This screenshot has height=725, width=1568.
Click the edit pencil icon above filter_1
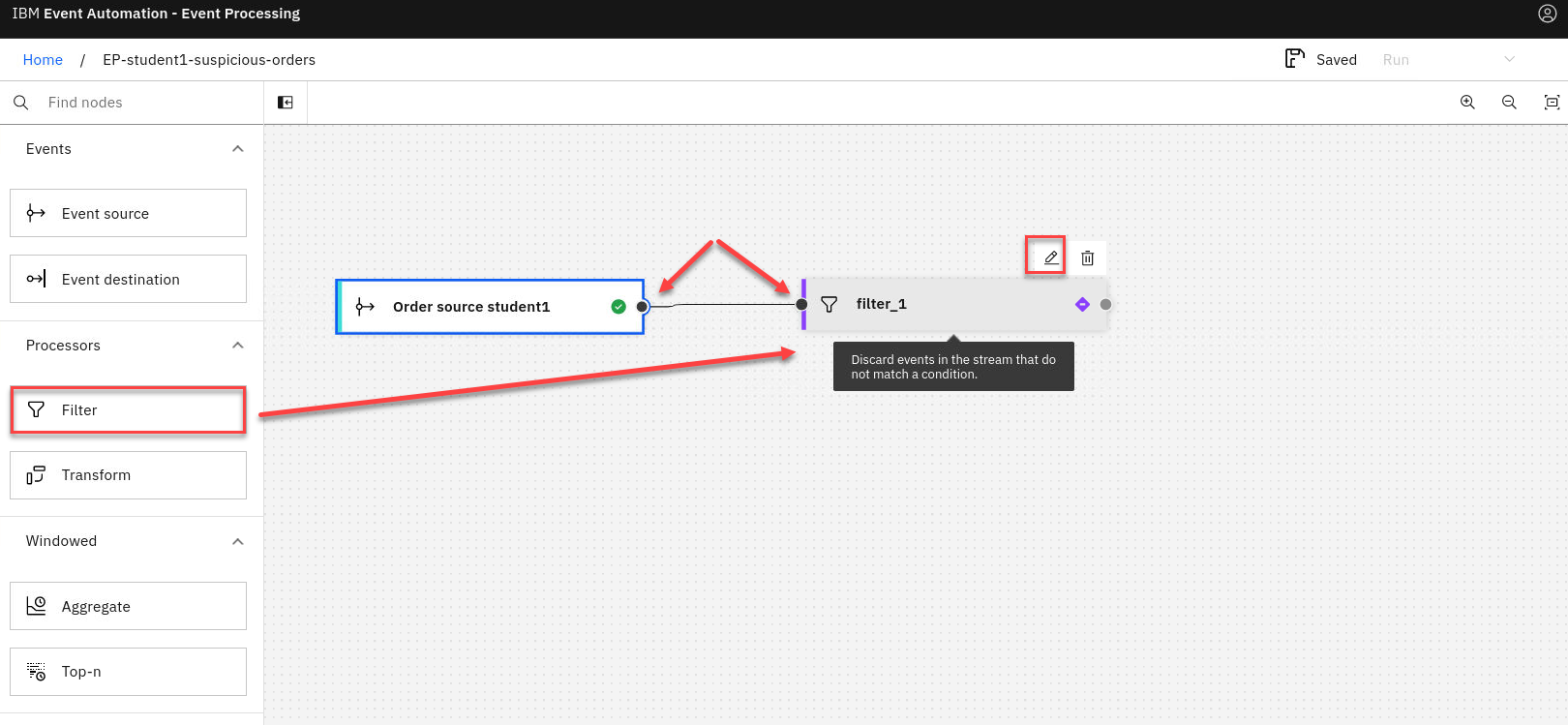(x=1050, y=257)
